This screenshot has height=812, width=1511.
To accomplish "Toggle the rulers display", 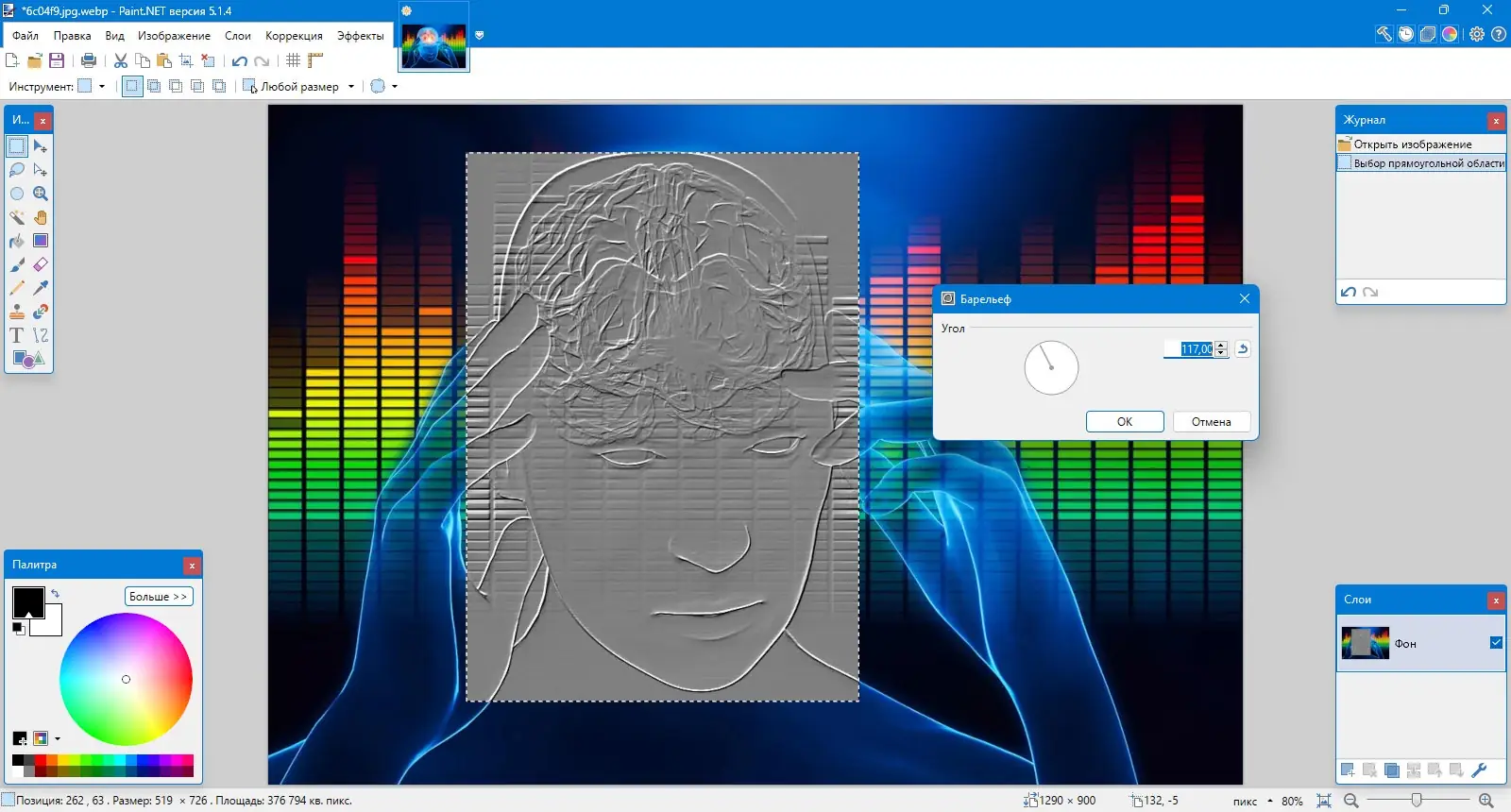I will click(x=315, y=60).
